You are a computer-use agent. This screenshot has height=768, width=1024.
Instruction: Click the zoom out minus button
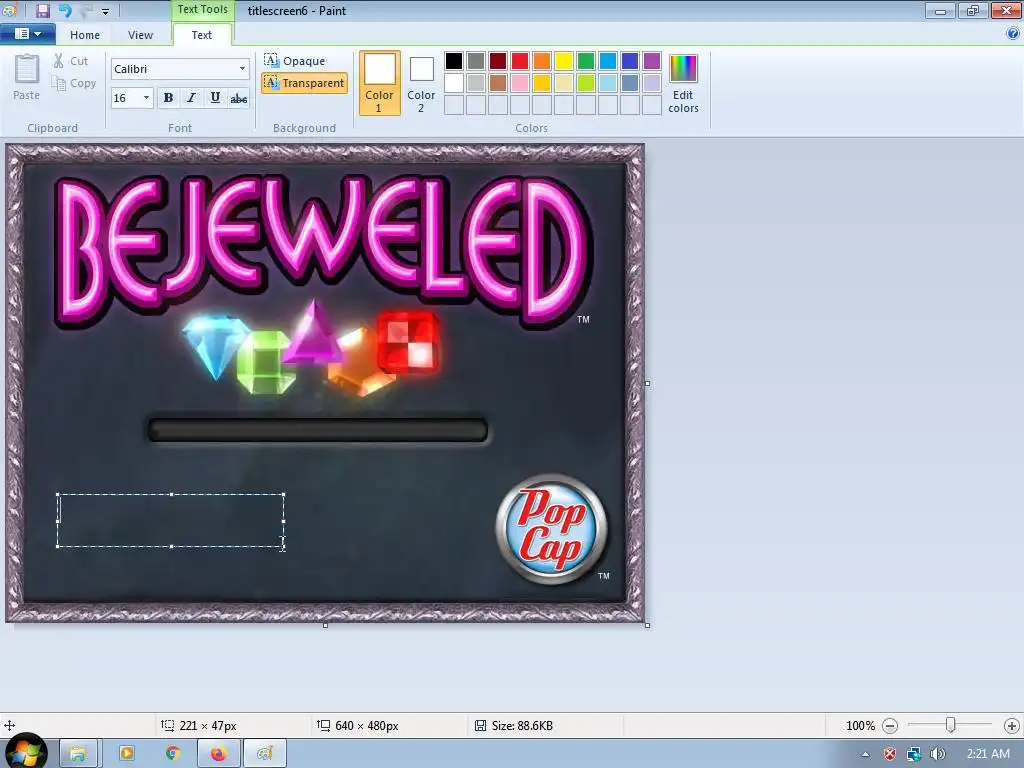point(889,726)
